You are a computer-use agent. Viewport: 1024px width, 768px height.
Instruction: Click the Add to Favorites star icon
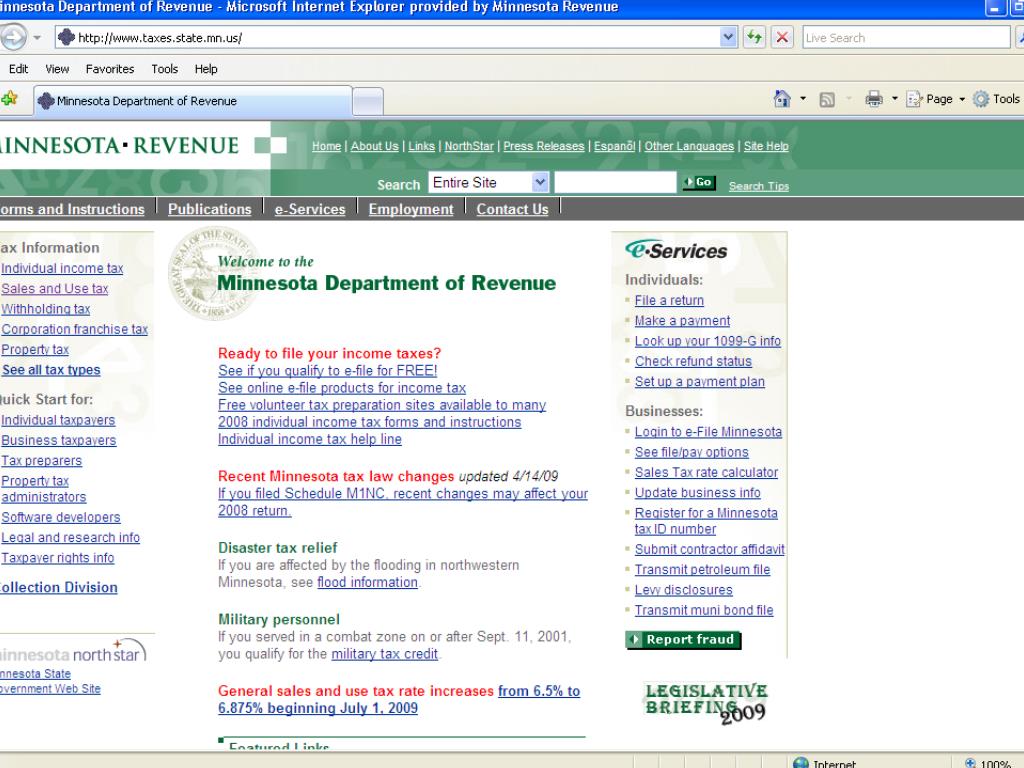(9, 99)
